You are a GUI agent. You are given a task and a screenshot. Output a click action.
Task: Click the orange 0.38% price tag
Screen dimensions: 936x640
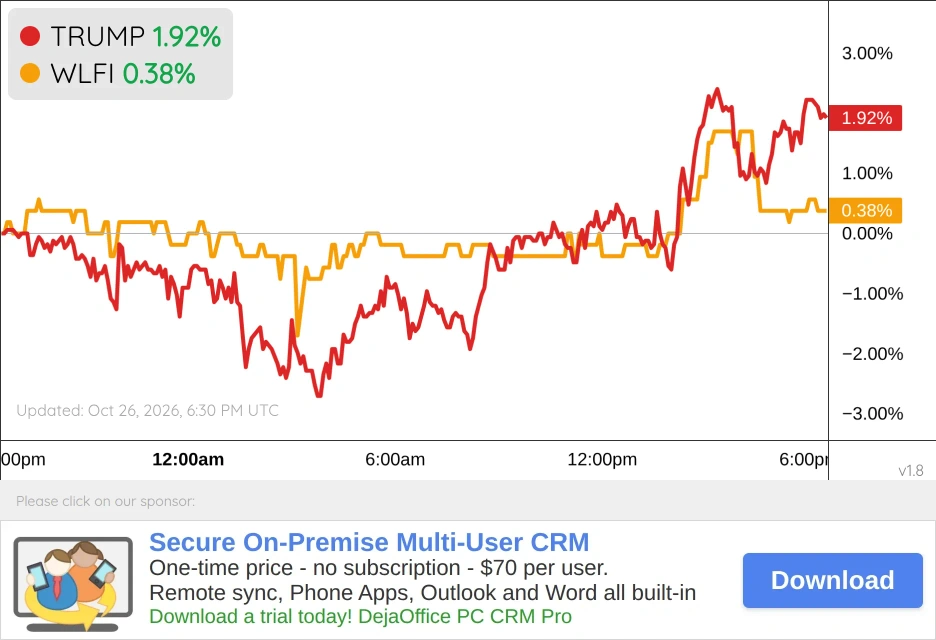point(866,210)
